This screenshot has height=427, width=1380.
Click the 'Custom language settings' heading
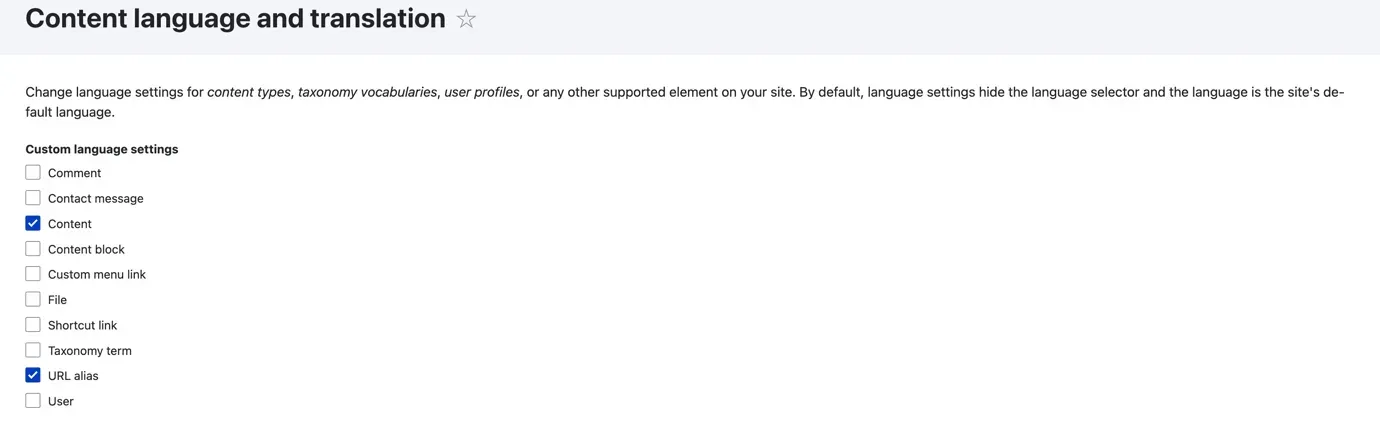[102, 149]
